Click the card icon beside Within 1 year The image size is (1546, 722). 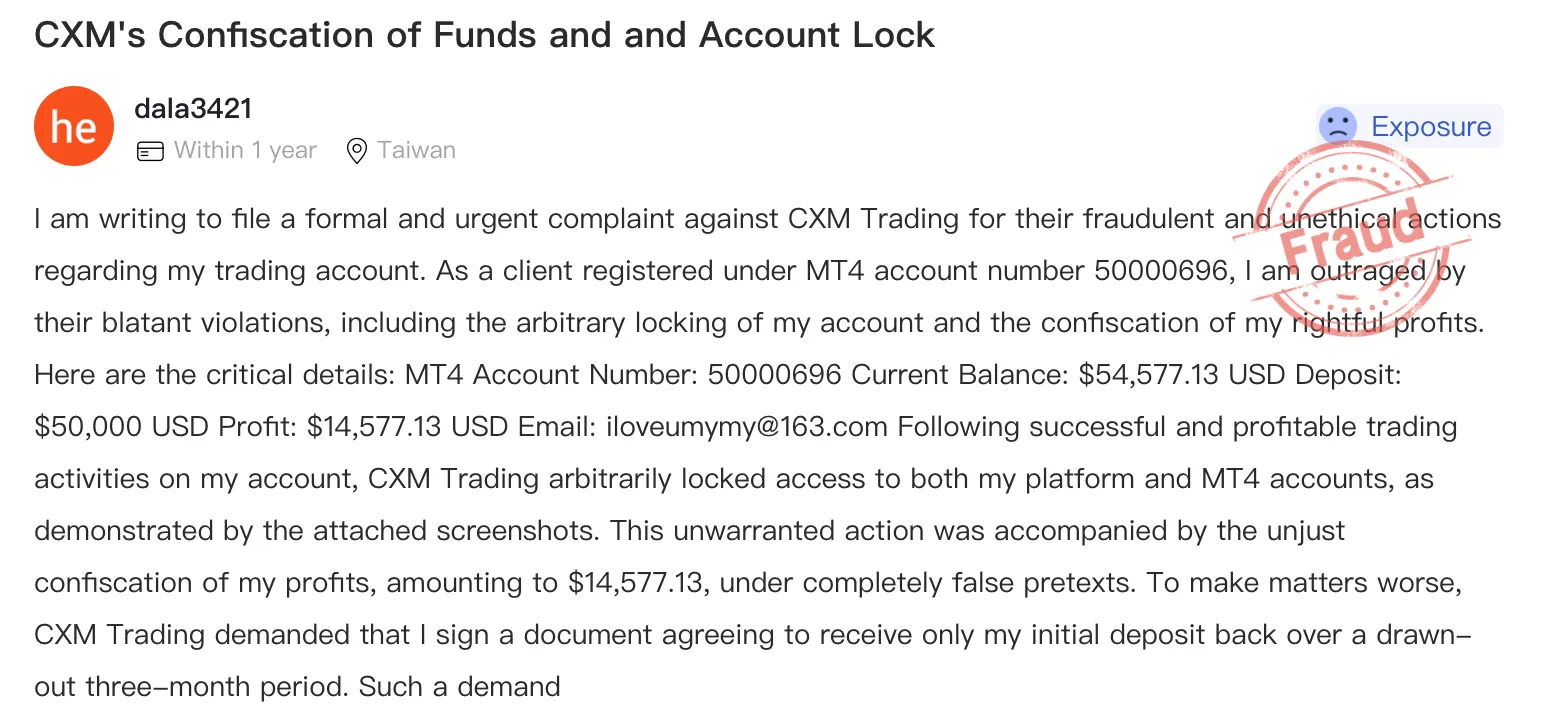click(150, 151)
